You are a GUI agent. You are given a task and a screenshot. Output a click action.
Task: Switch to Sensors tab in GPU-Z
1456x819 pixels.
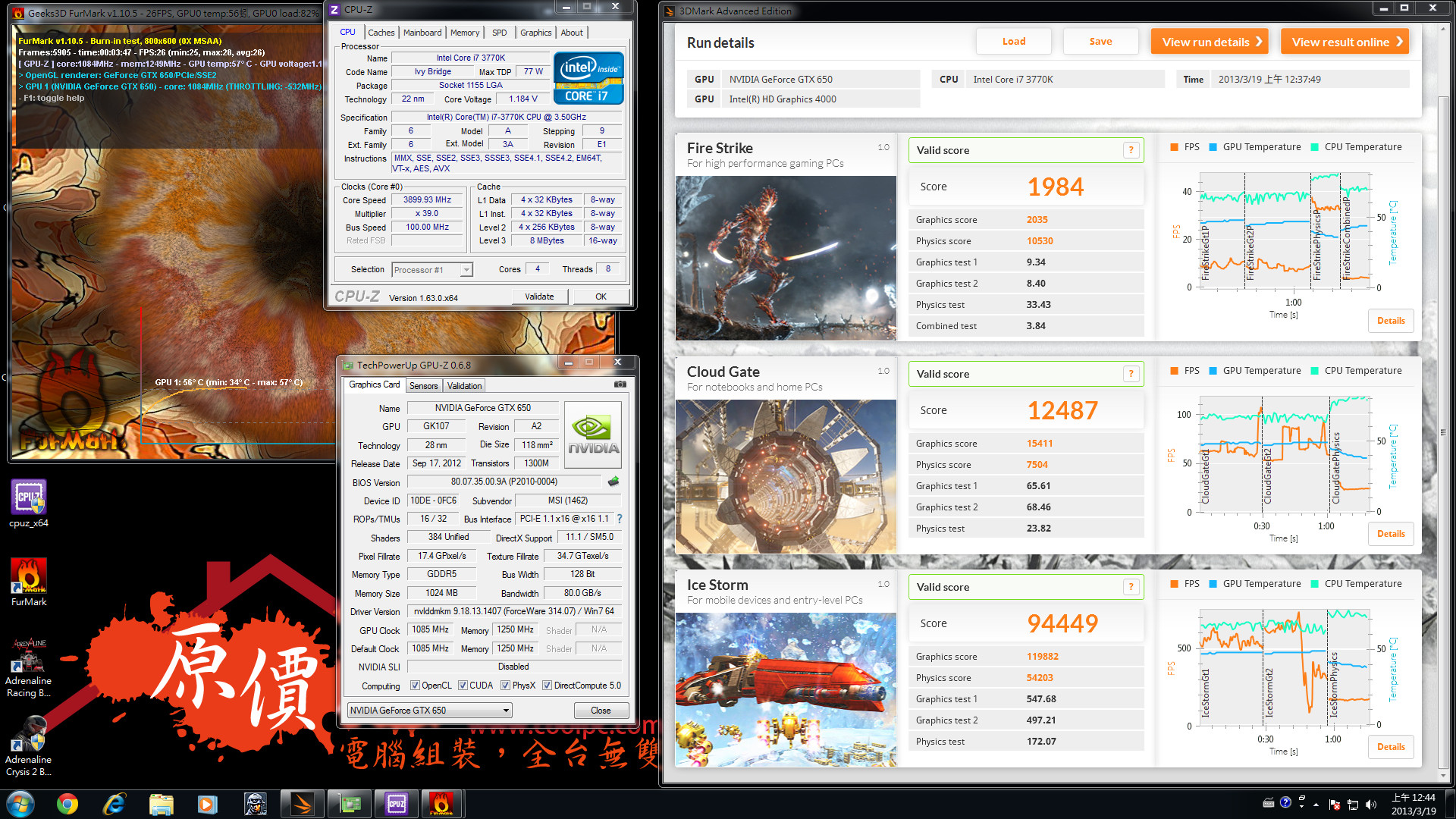coord(423,386)
